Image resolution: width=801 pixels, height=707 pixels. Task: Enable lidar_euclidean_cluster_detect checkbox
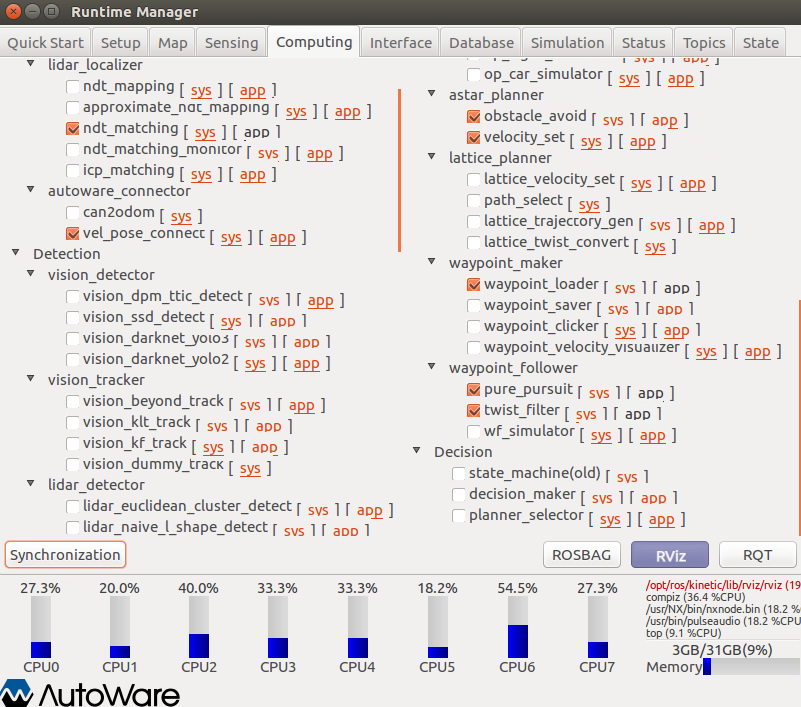(x=73, y=506)
